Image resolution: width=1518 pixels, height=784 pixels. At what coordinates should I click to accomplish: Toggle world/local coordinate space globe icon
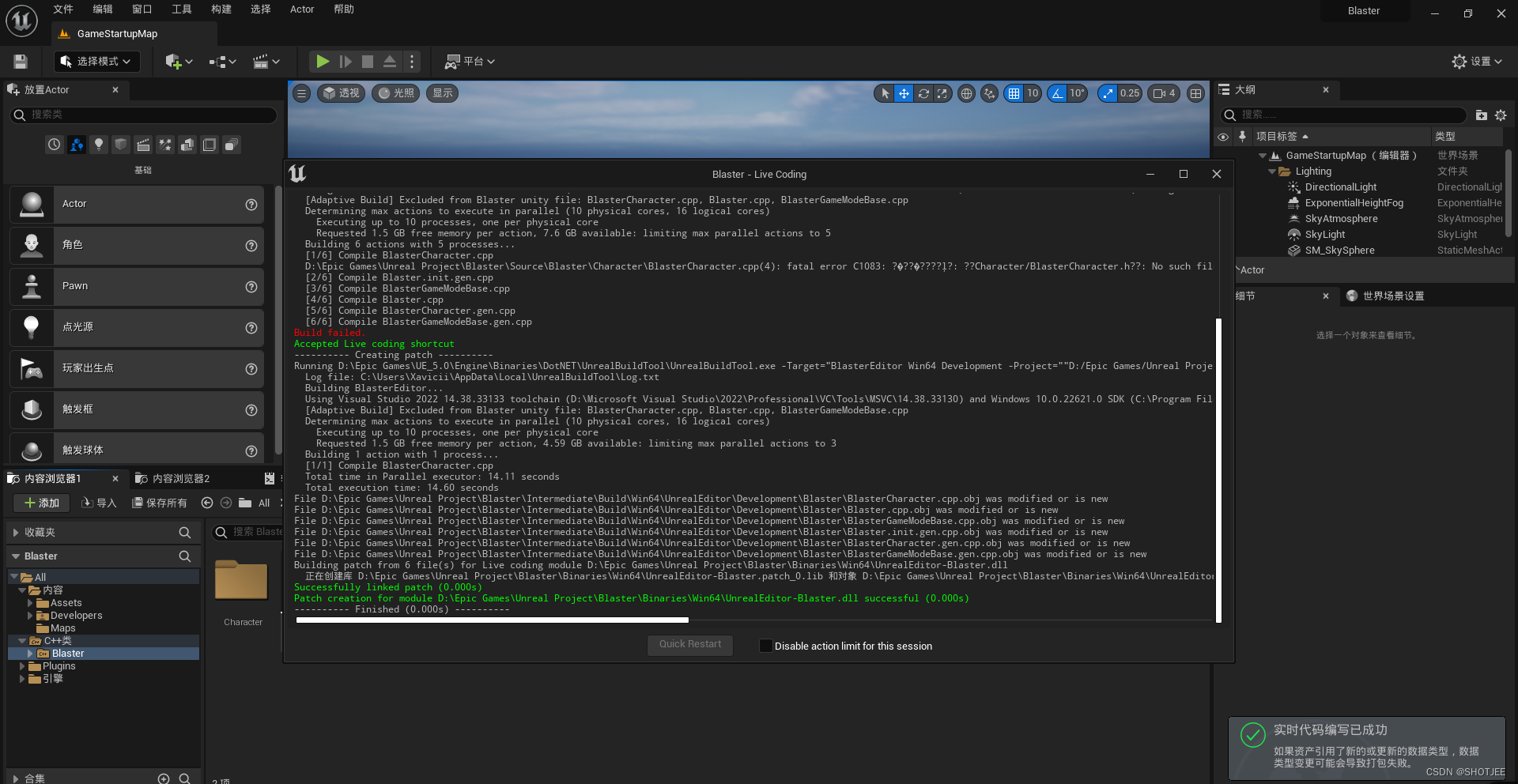(966, 93)
